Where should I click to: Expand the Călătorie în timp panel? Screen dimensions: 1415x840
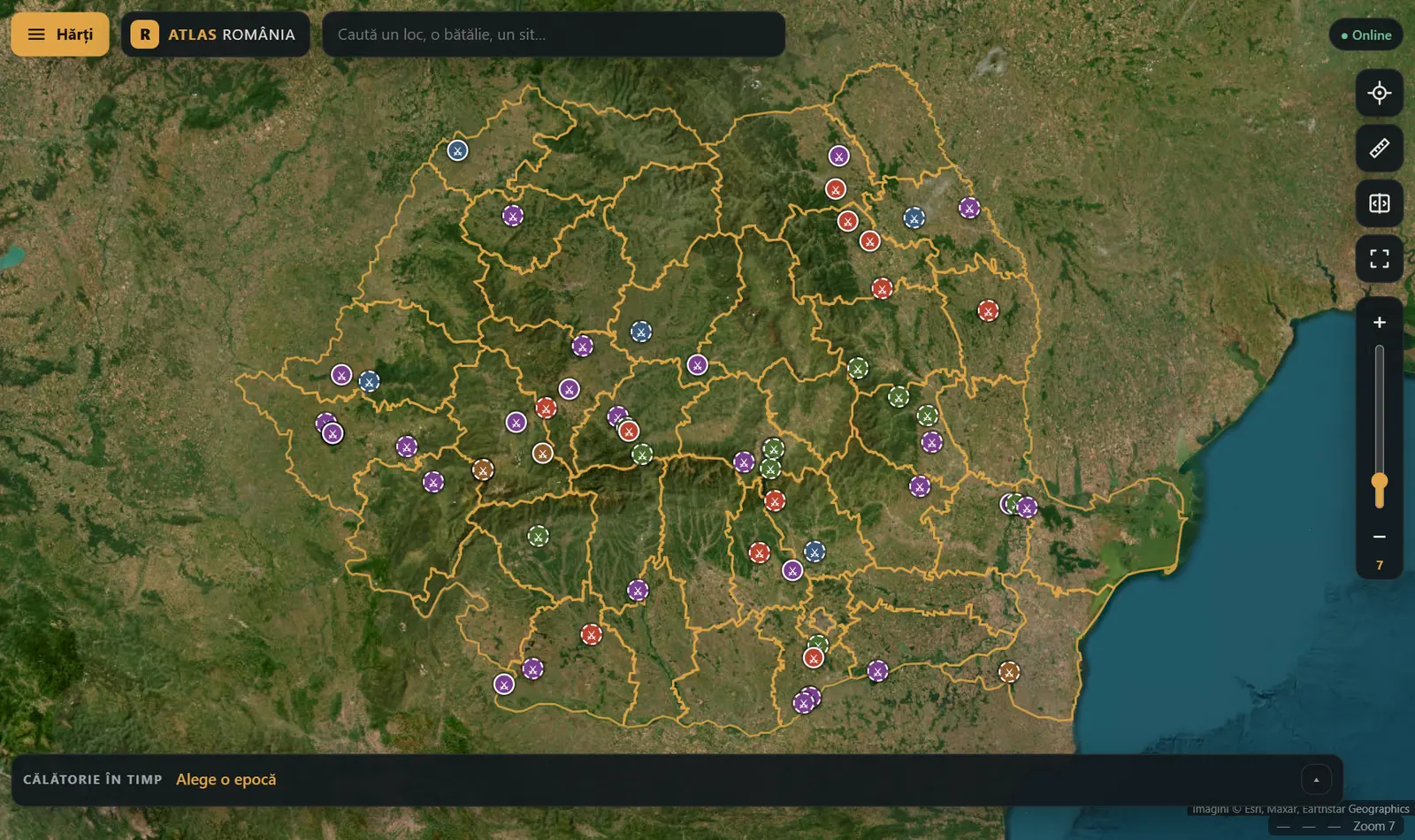coord(1316,780)
